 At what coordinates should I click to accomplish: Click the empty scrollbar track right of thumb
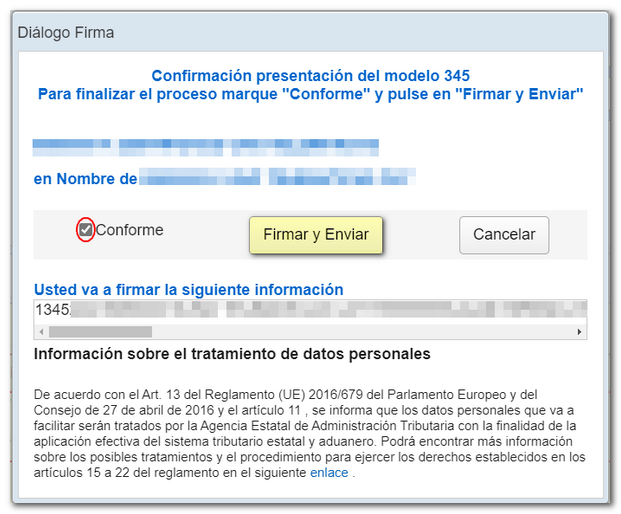pos(360,331)
